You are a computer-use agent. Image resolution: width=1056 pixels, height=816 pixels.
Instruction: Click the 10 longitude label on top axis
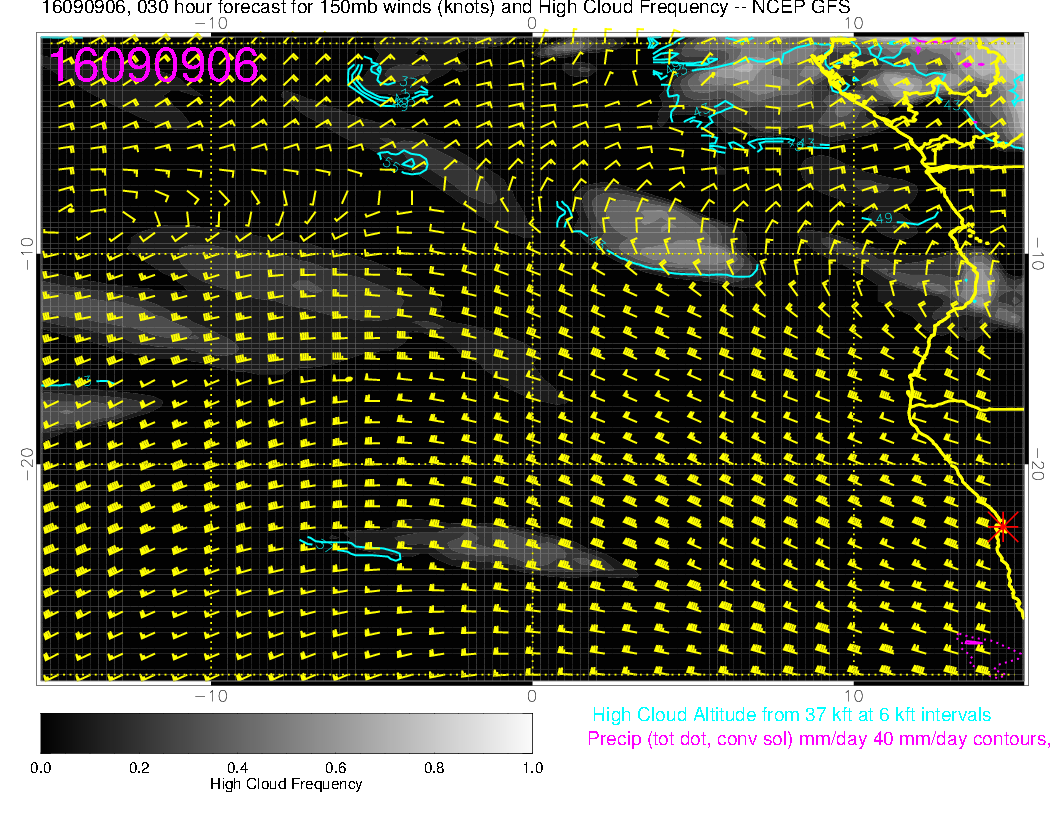tap(853, 24)
